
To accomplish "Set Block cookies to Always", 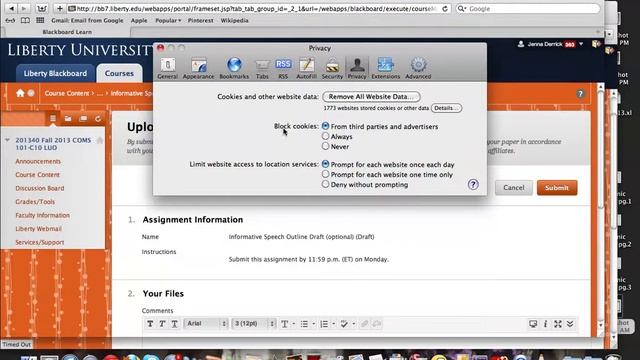I will [325, 136].
